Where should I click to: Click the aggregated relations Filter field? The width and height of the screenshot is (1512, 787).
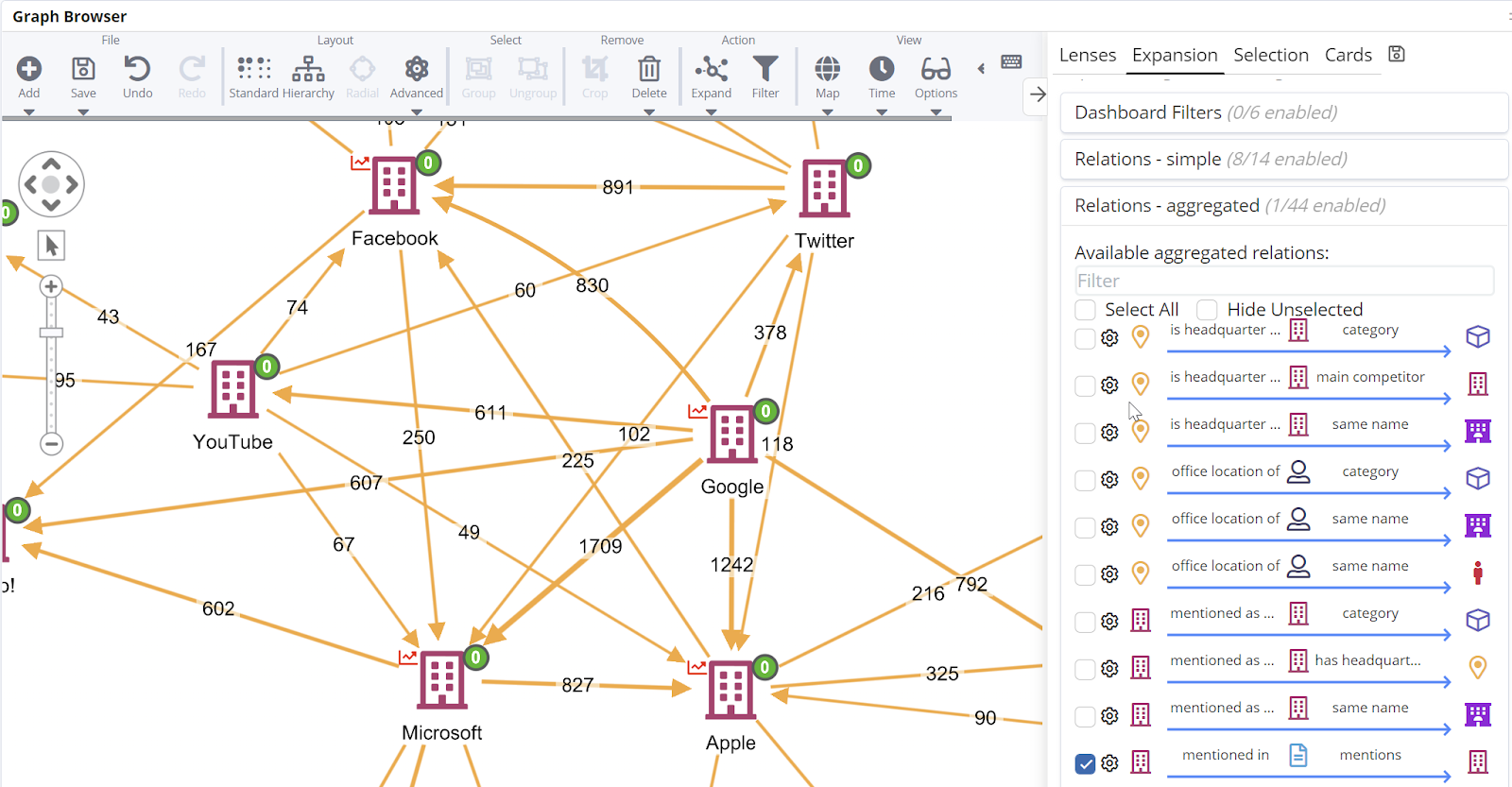(1283, 281)
